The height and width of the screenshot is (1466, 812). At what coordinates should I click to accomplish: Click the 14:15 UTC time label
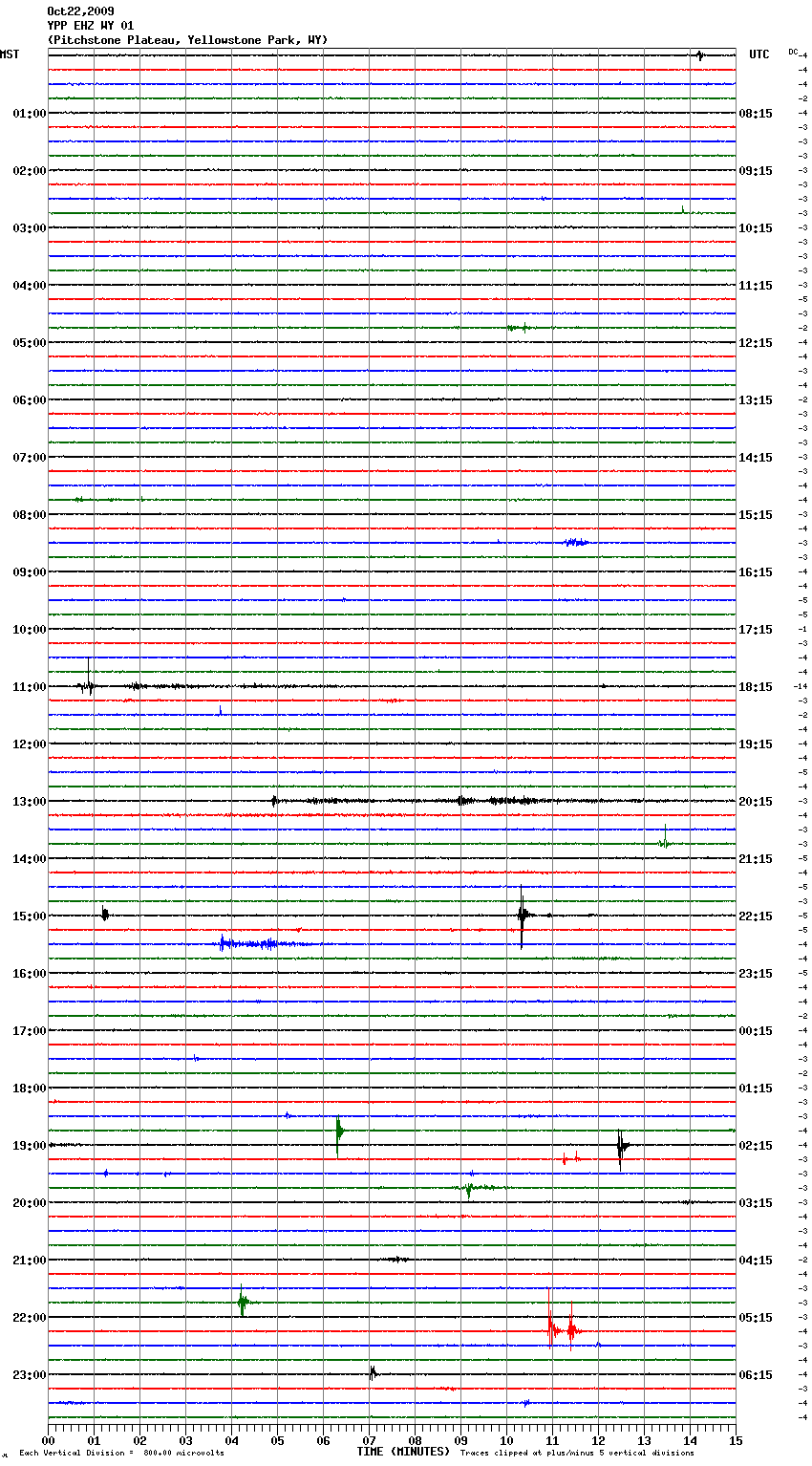pyautogui.click(x=756, y=458)
